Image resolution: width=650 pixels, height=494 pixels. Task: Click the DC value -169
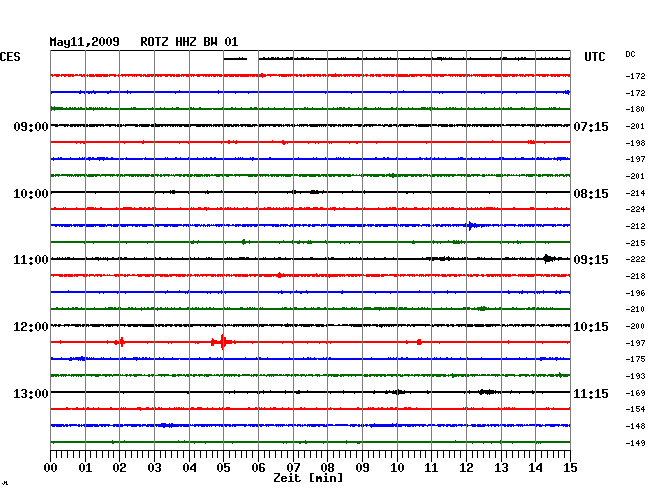pos(635,393)
